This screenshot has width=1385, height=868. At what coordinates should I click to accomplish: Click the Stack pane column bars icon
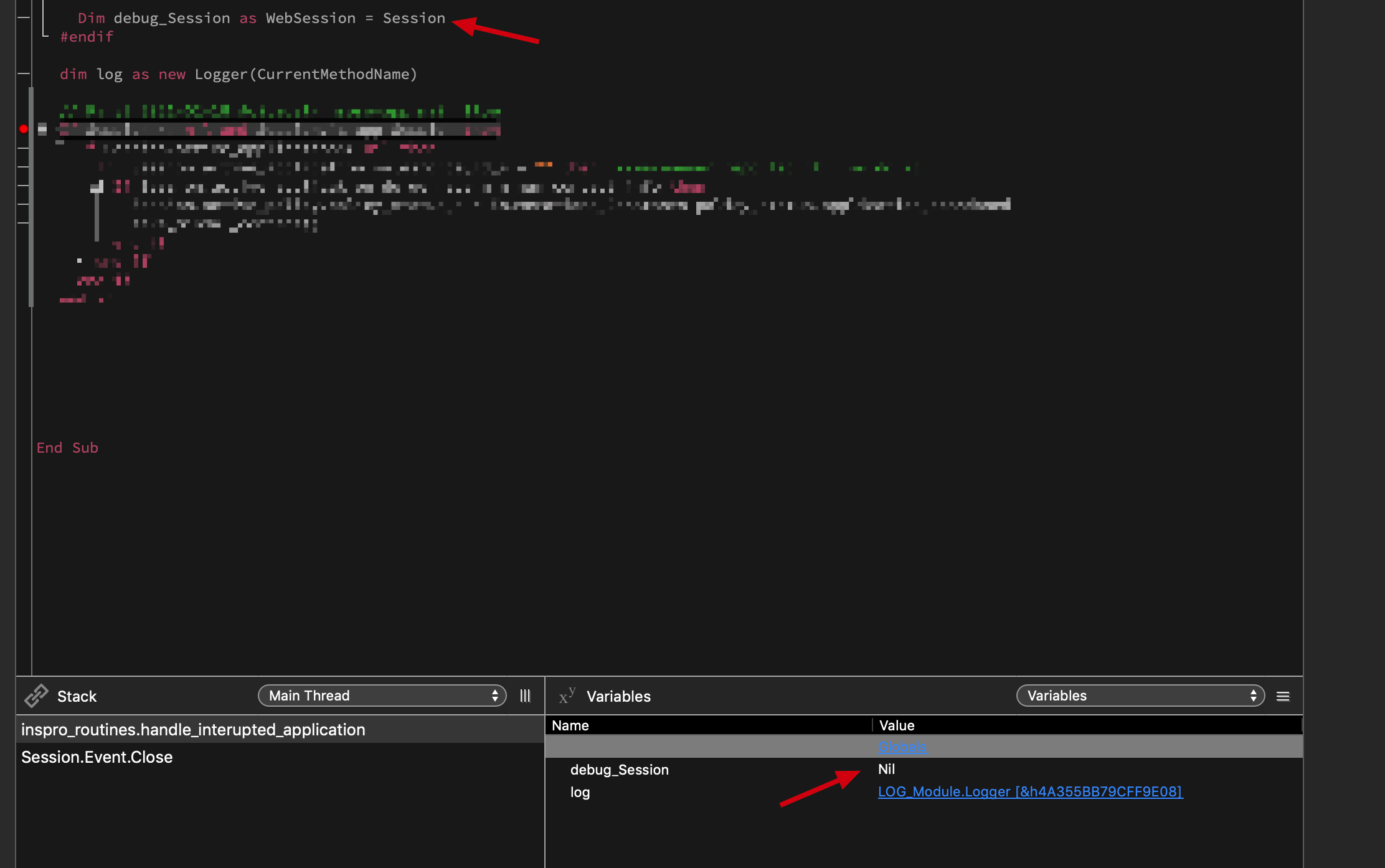(x=525, y=696)
